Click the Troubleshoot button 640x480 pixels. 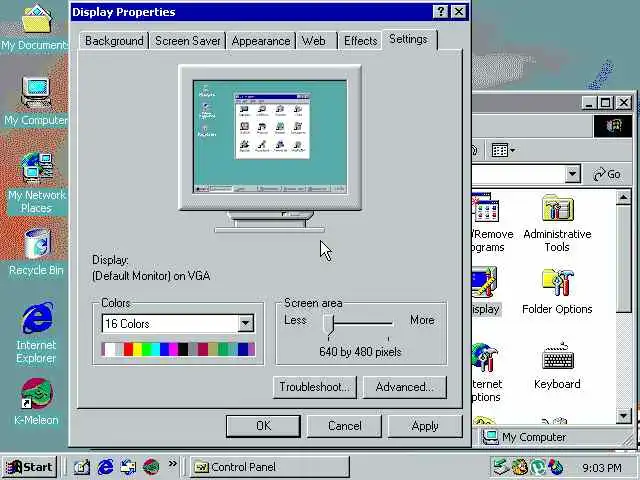[x=315, y=387]
